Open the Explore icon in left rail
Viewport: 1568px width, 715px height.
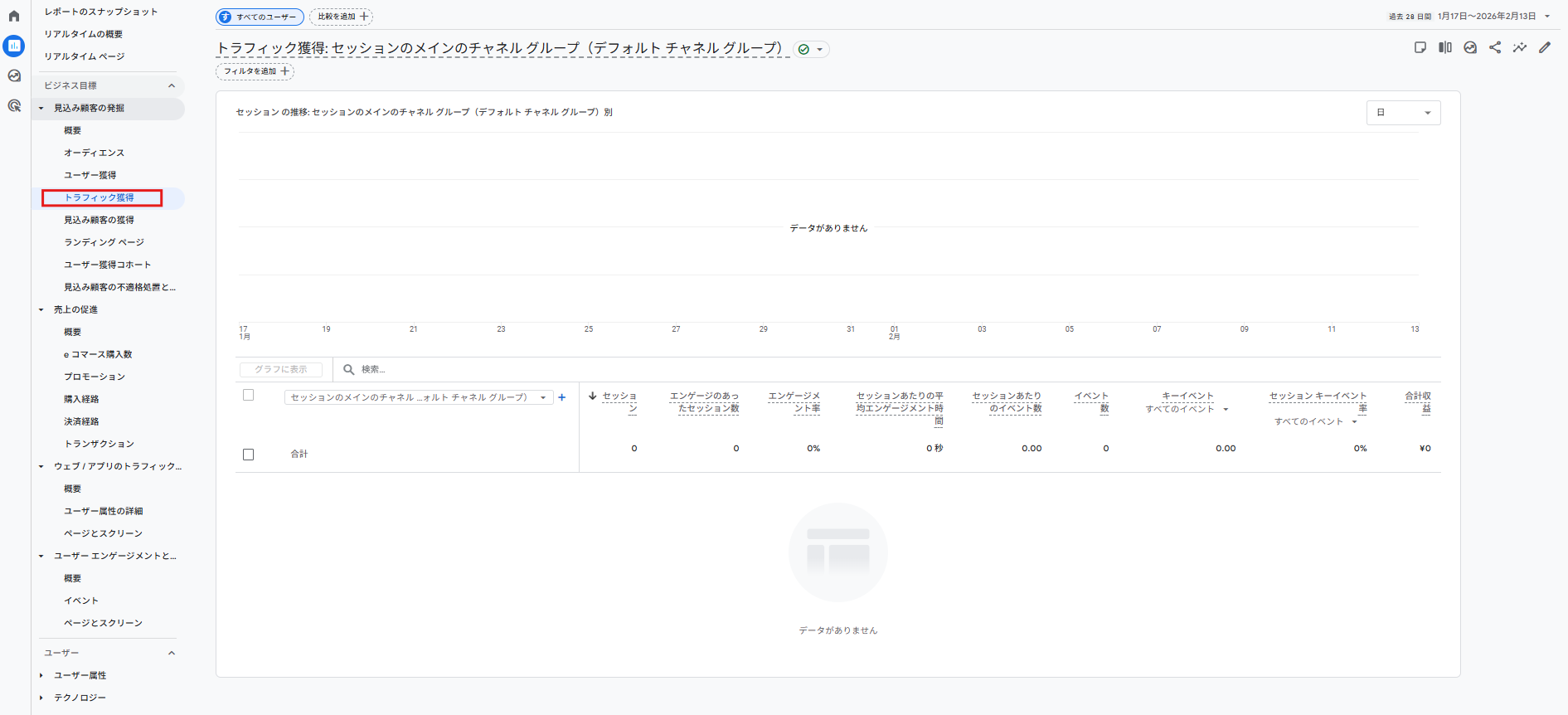(x=14, y=75)
